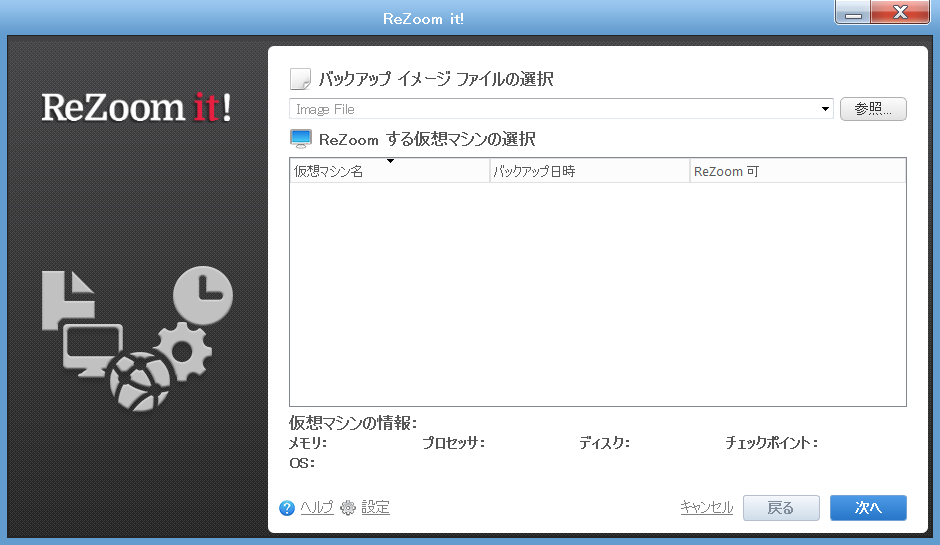The width and height of the screenshot is (940, 545).
Task: Click the バックアップ イメージ ファイルの選択 heading
Action: coord(436,79)
